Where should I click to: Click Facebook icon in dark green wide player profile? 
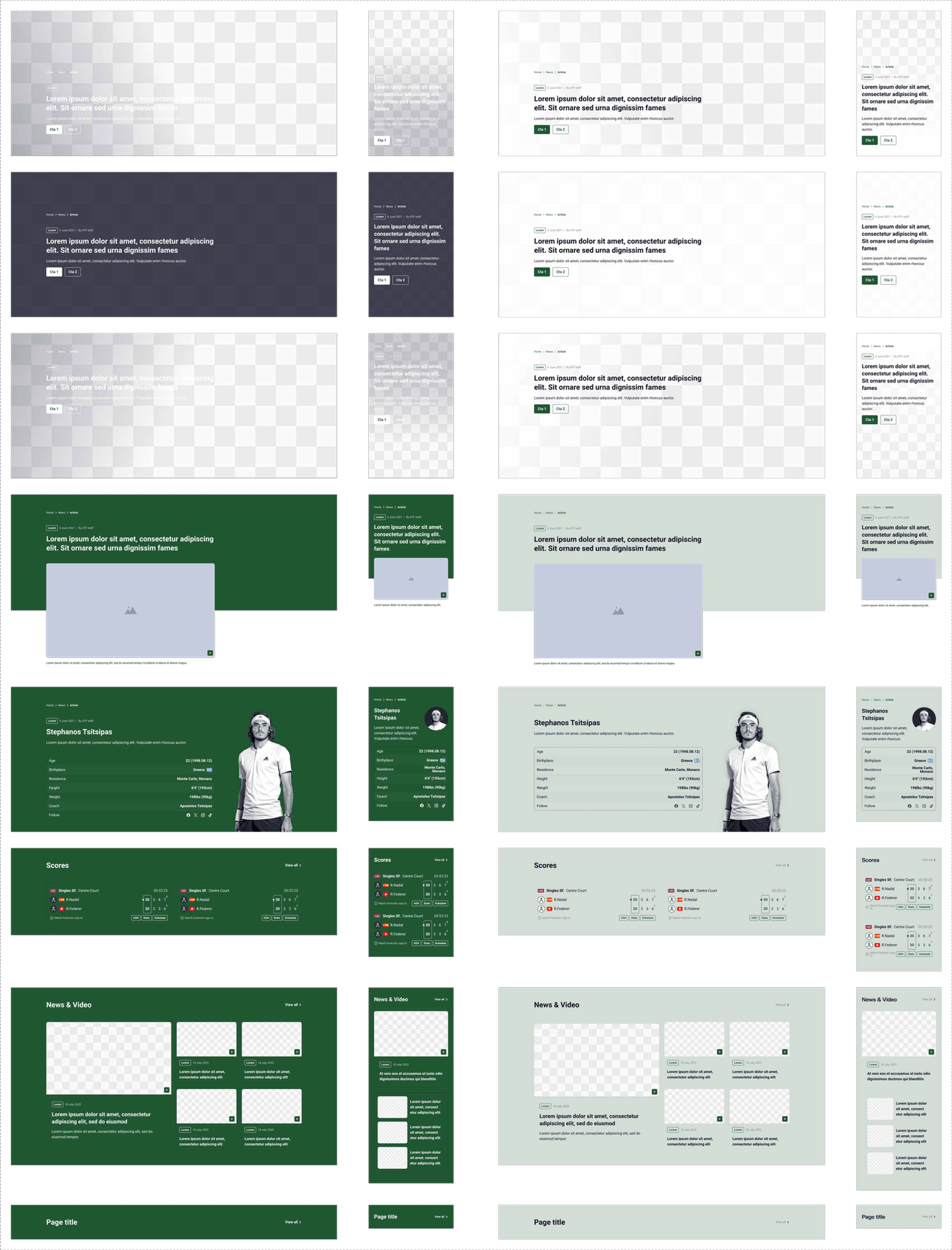[x=189, y=815]
